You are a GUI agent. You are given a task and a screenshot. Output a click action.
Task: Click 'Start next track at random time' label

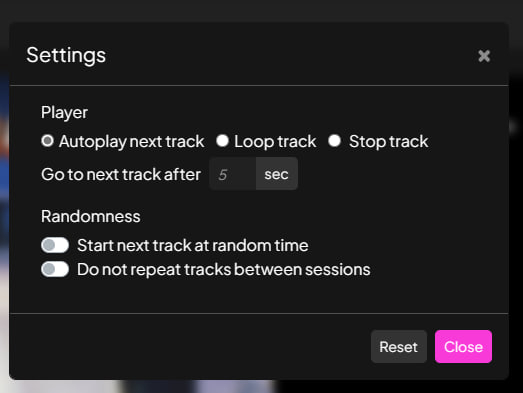tap(193, 246)
